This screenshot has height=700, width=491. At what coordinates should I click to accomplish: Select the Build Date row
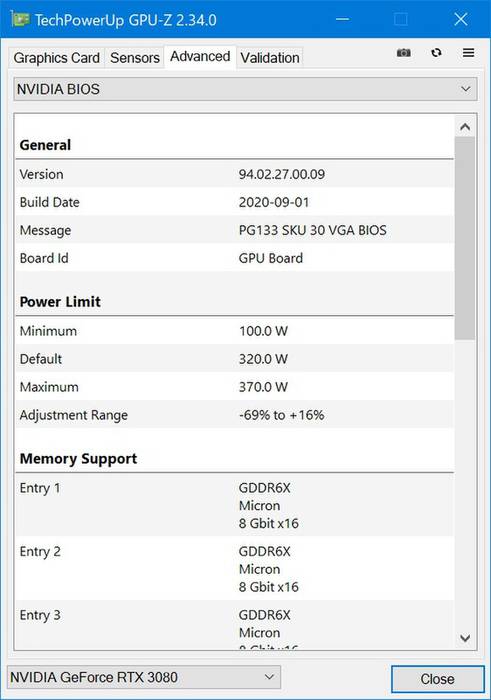[x=234, y=202]
